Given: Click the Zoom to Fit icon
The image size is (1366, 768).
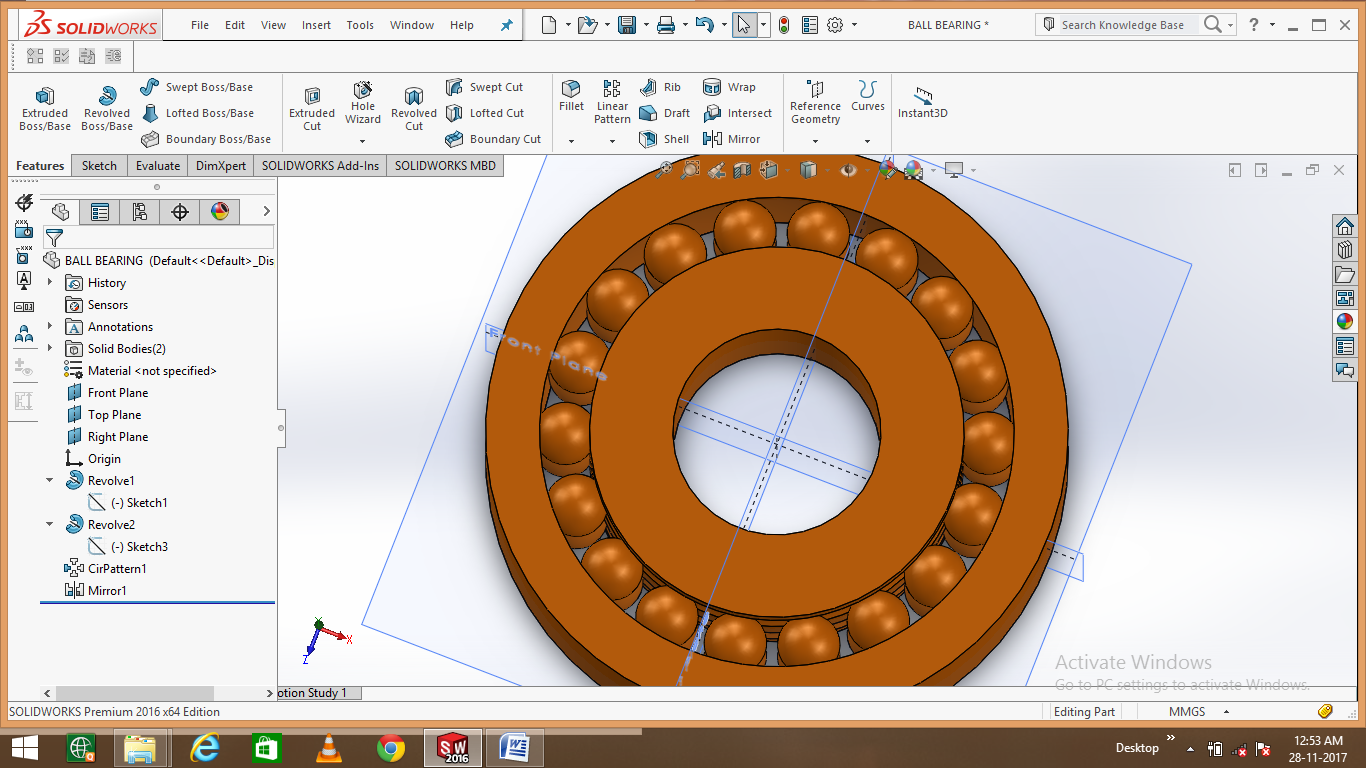Looking at the screenshot, I should [665, 170].
